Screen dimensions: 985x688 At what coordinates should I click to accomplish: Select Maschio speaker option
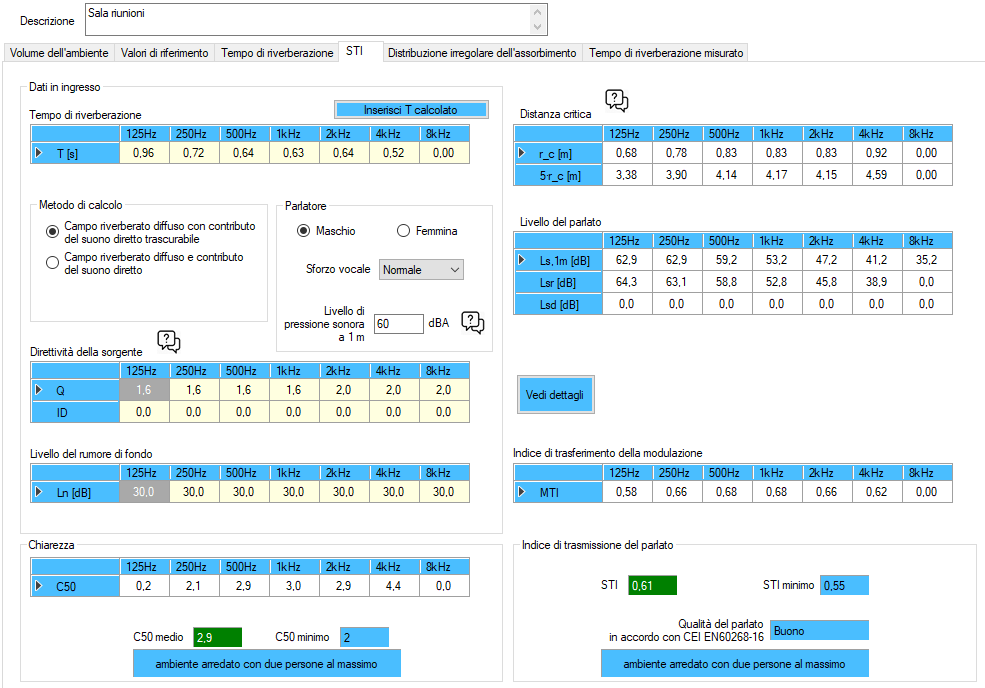tap(304, 231)
